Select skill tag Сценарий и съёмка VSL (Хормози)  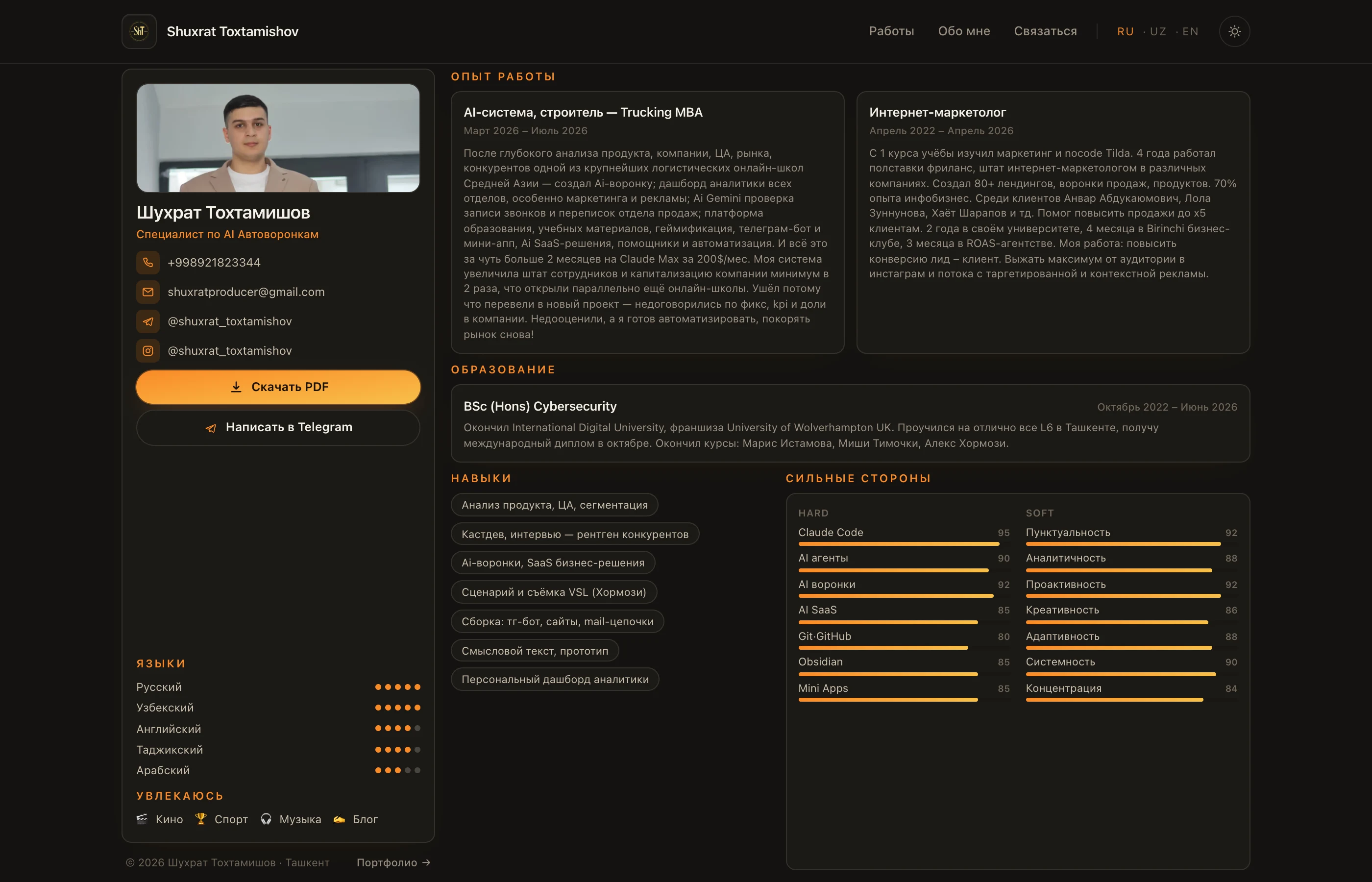pos(554,592)
